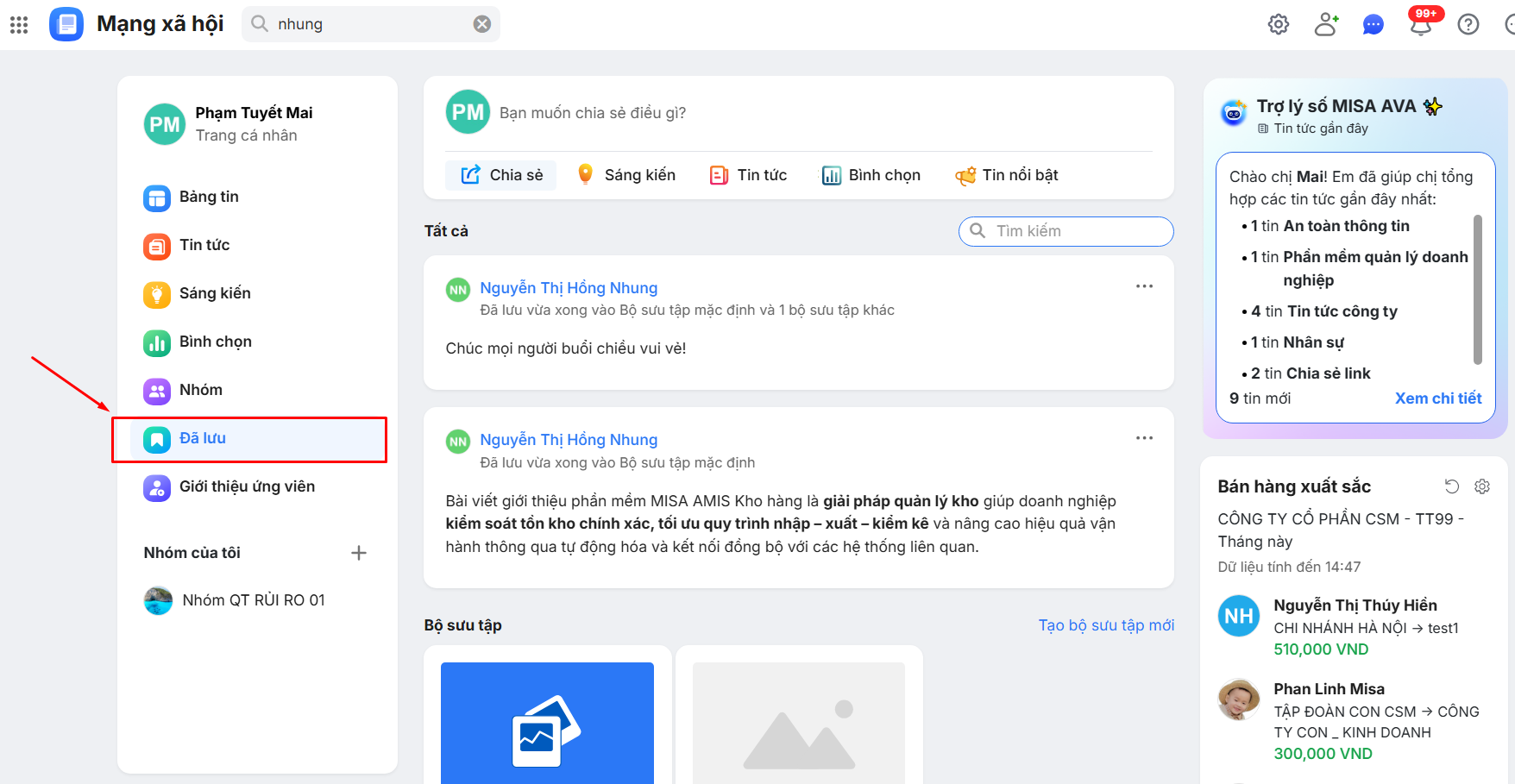The image size is (1515, 784).
Task: Click the Tin tức red sidebar icon
Action: pyautogui.click(x=157, y=247)
